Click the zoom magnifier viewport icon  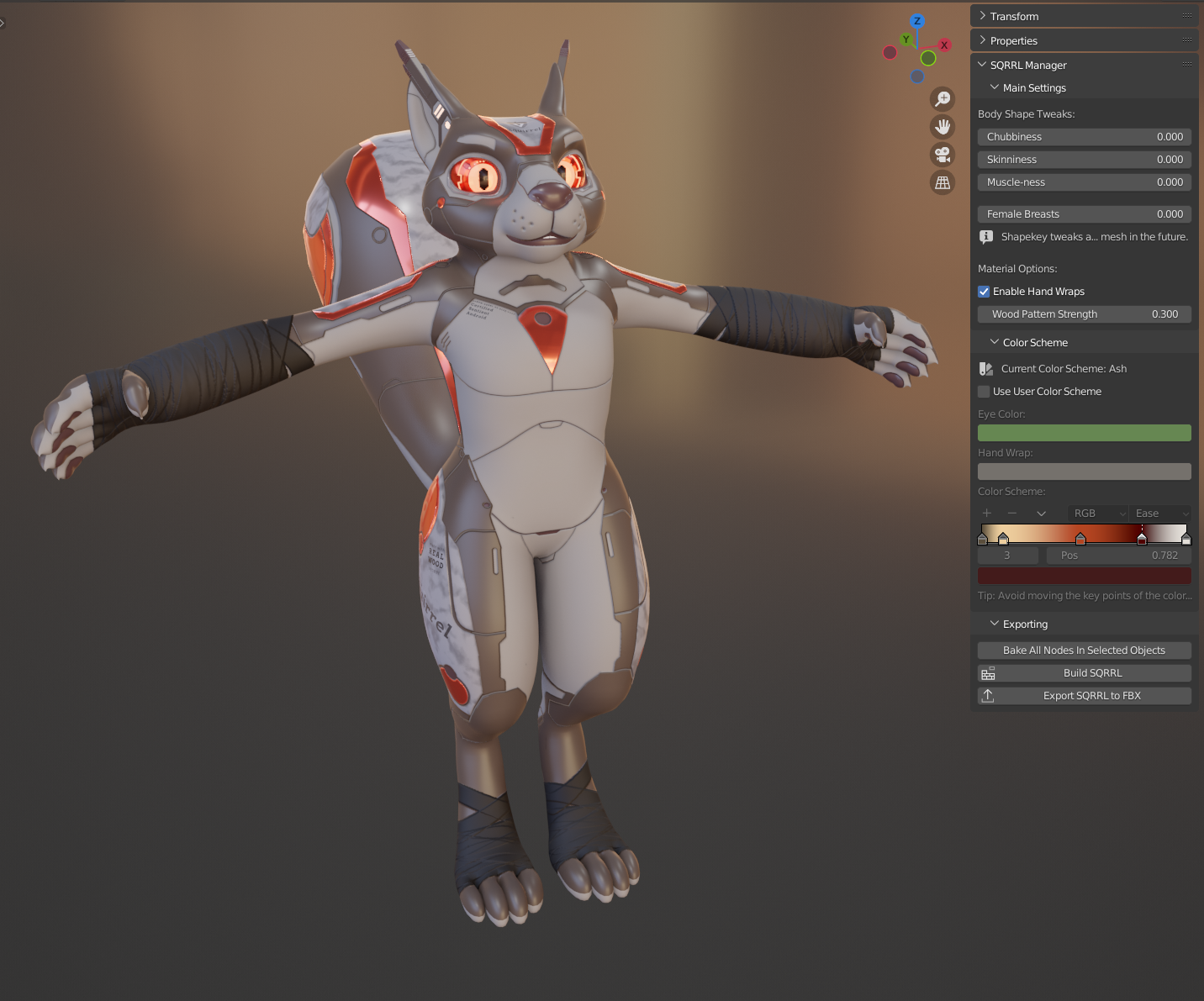point(943,99)
